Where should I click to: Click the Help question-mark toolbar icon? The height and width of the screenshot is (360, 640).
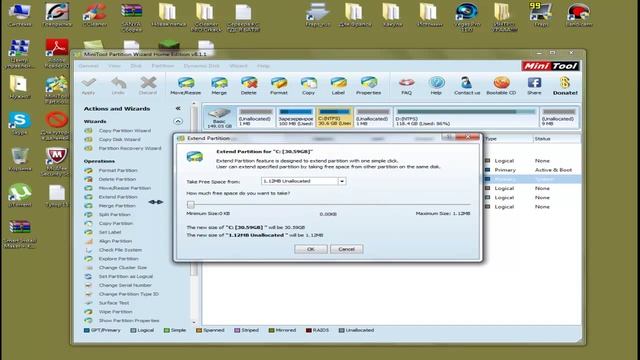coord(436,86)
